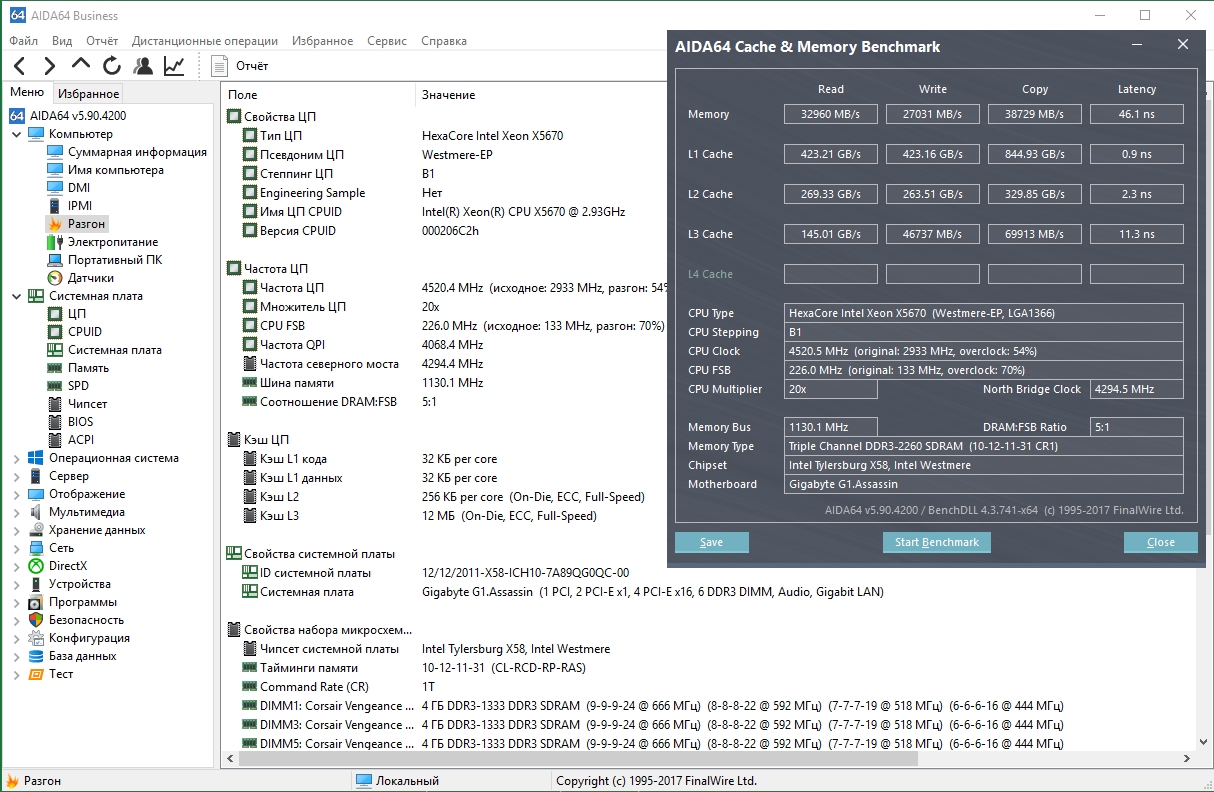This screenshot has height=792, width=1214.
Task: Open the SPD tree item
Action: click(x=78, y=386)
